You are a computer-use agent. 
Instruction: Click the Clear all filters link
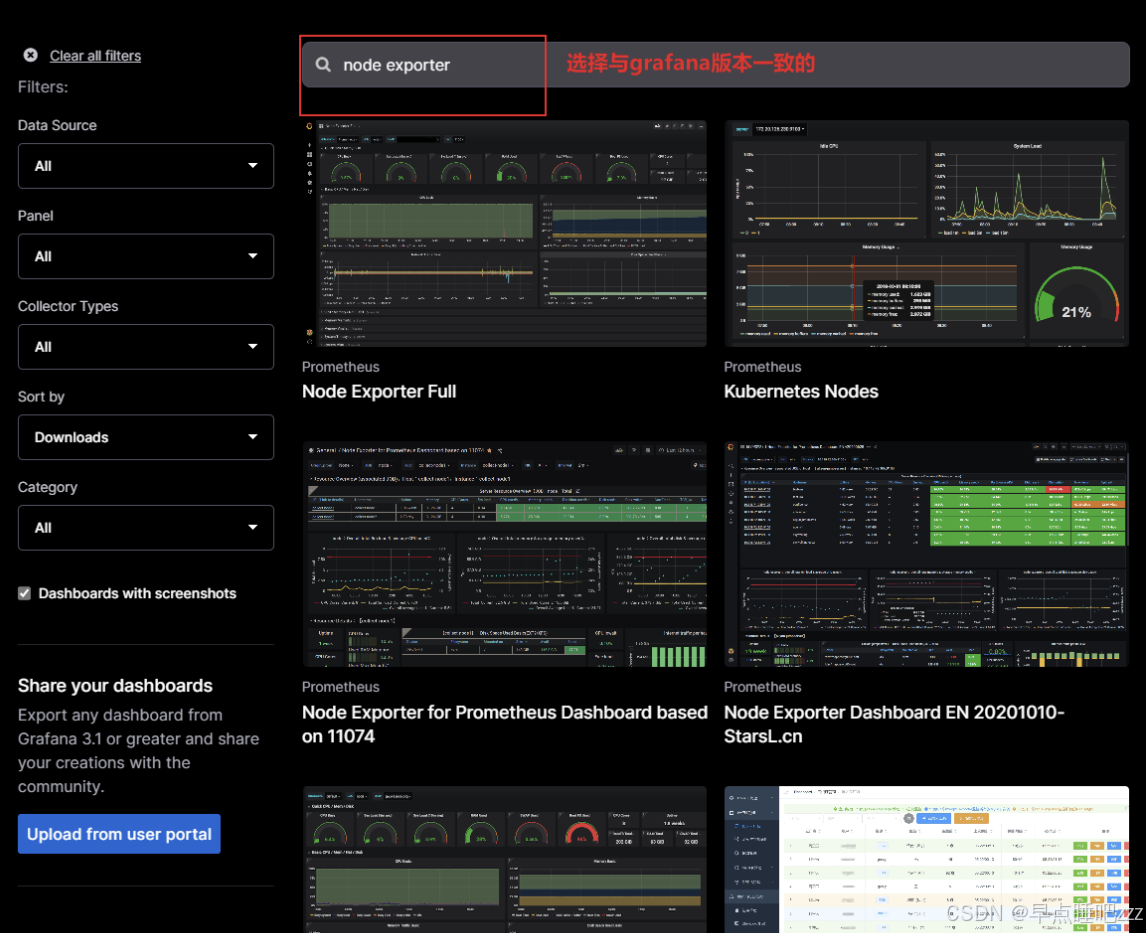click(95, 56)
